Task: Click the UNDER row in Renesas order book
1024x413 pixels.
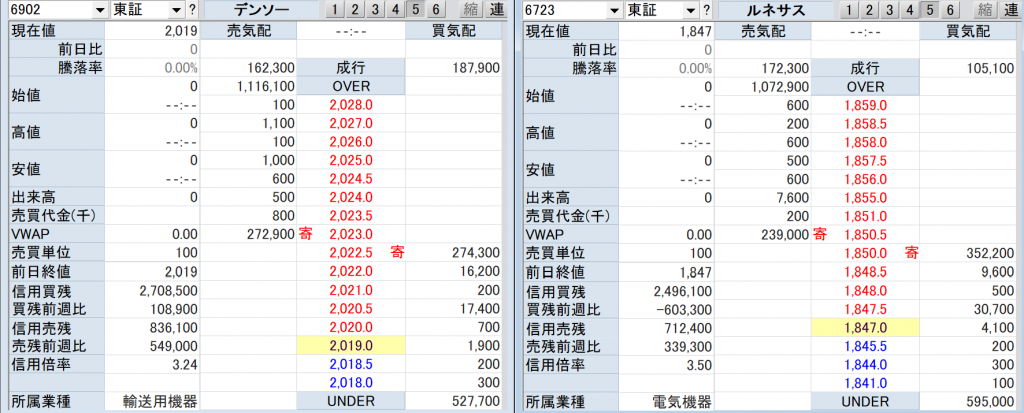Action: point(863,401)
